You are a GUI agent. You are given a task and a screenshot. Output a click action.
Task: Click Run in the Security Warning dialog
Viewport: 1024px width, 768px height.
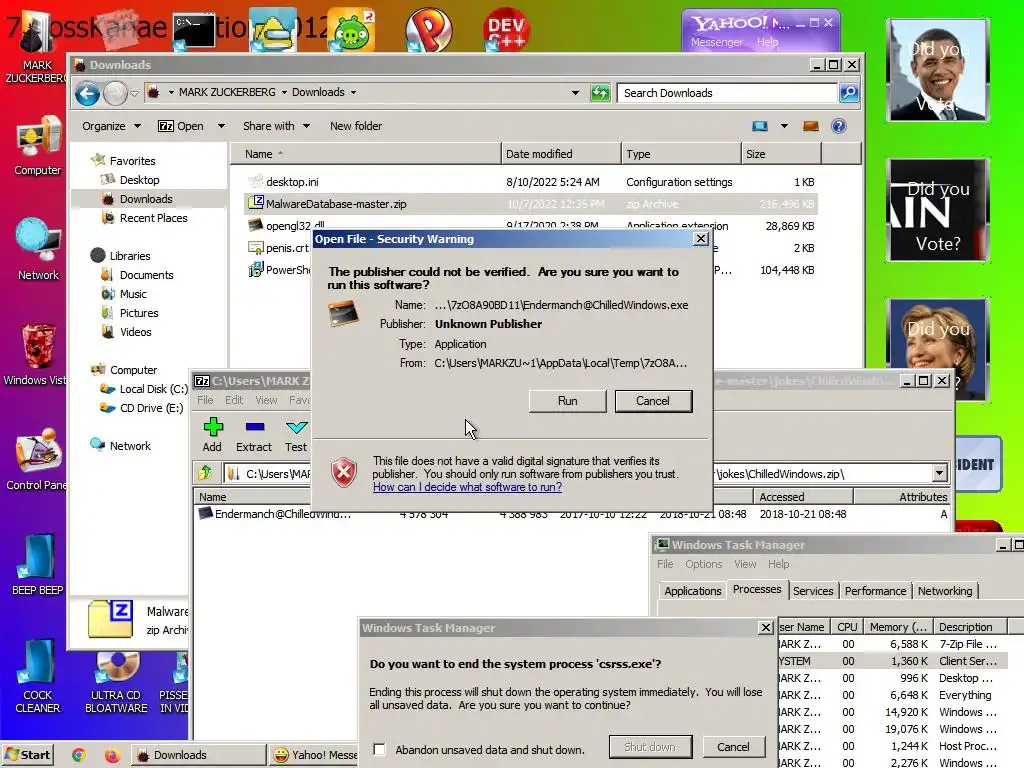567,401
